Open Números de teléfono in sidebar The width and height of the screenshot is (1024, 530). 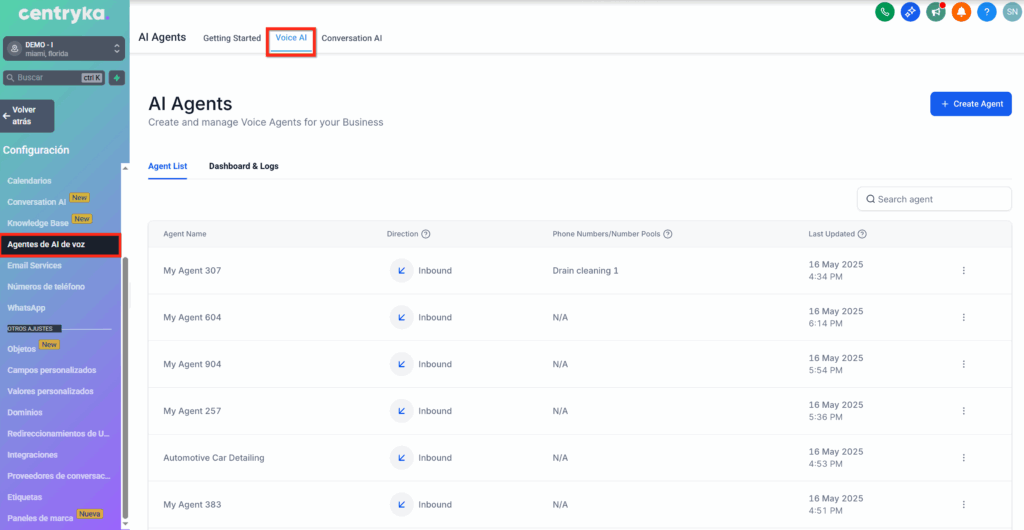[x=46, y=287]
